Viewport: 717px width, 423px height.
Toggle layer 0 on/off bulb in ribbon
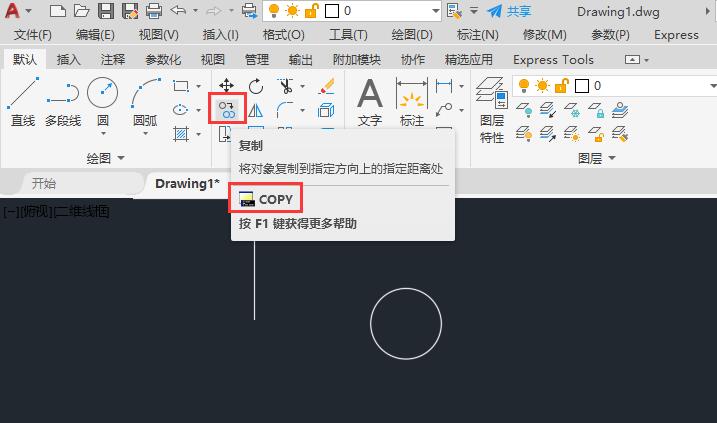524,86
